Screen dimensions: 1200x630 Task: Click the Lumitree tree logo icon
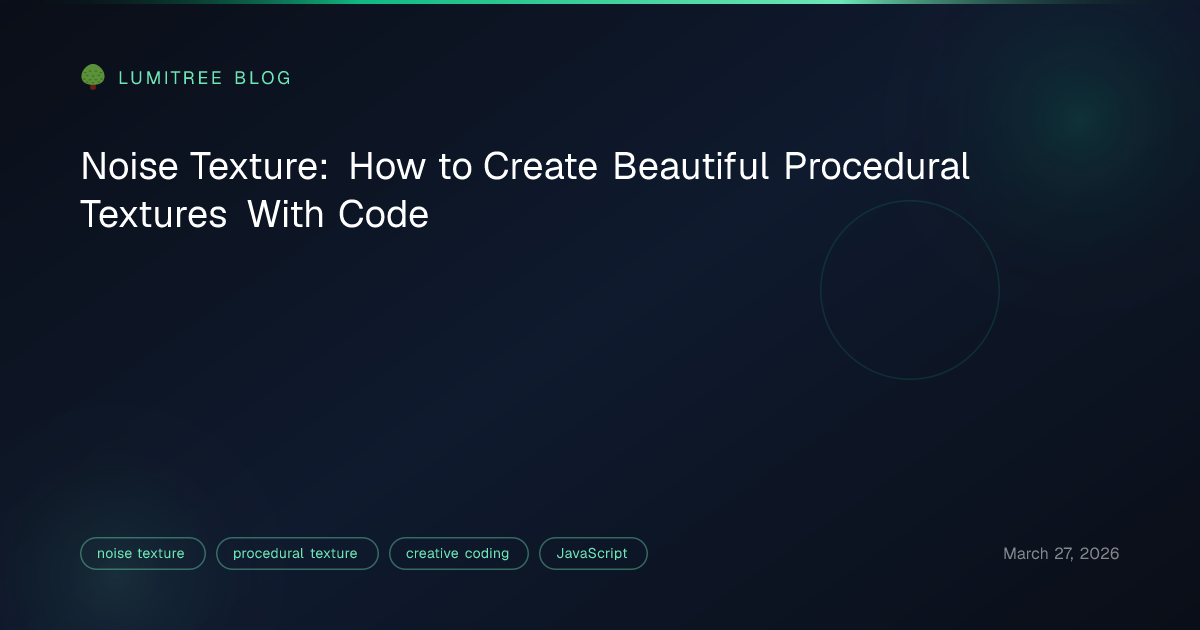pyautogui.click(x=93, y=77)
